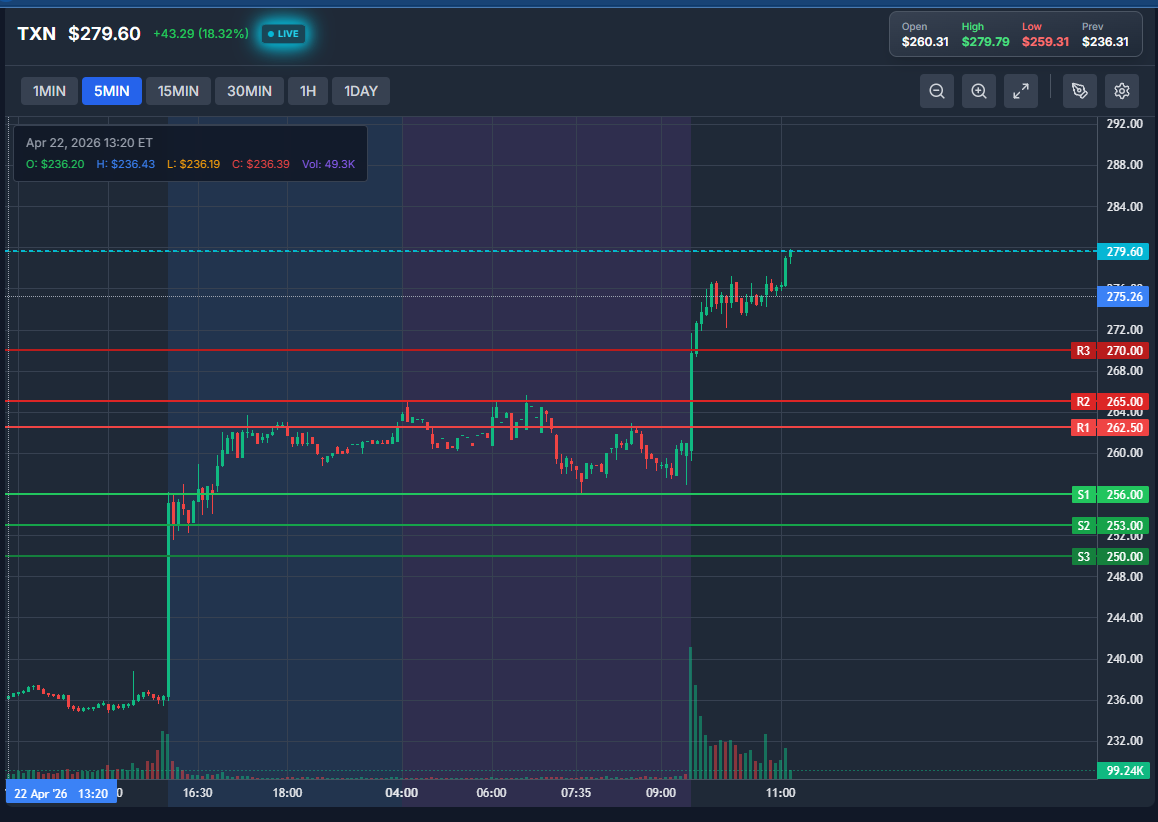This screenshot has height=822, width=1158.
Task: Select the R1 262.50 resistance label
Action: [x=1110, y=428]
